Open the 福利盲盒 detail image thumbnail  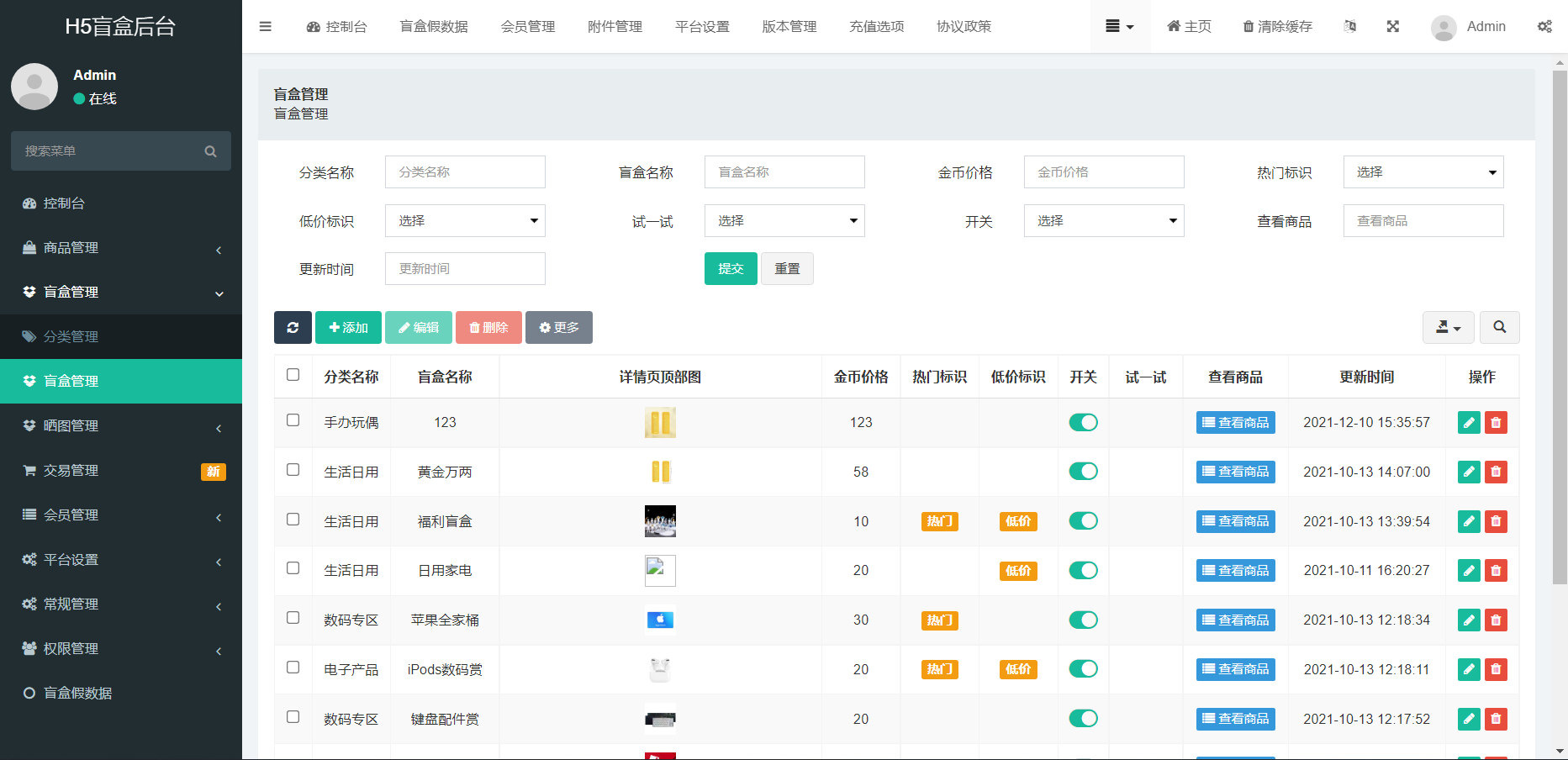(660, 521)
